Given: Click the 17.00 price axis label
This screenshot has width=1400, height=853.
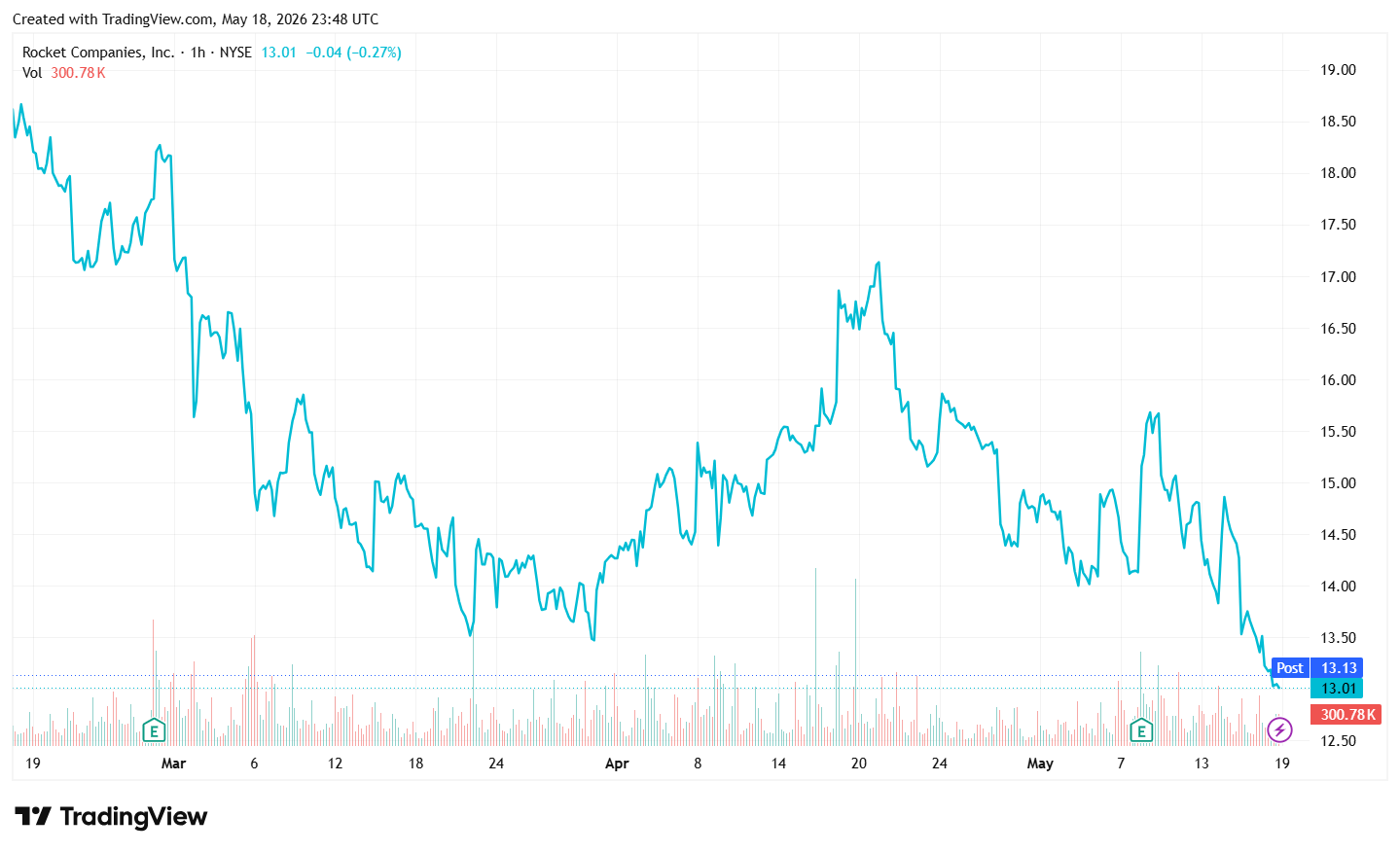Looking at the screenshot, I should pyautogui.click(x=1338, y=277).
